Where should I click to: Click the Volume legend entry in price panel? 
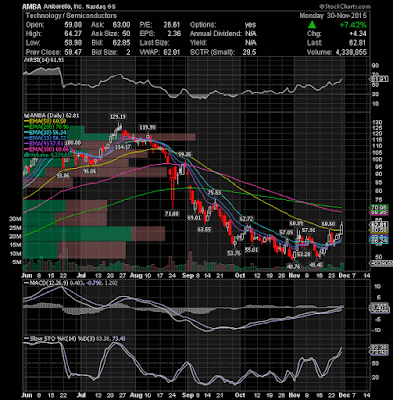(47, 155)
